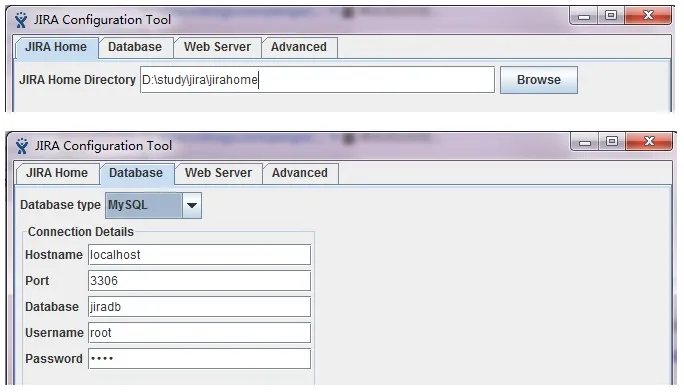Click the Username label

point(54,333)
